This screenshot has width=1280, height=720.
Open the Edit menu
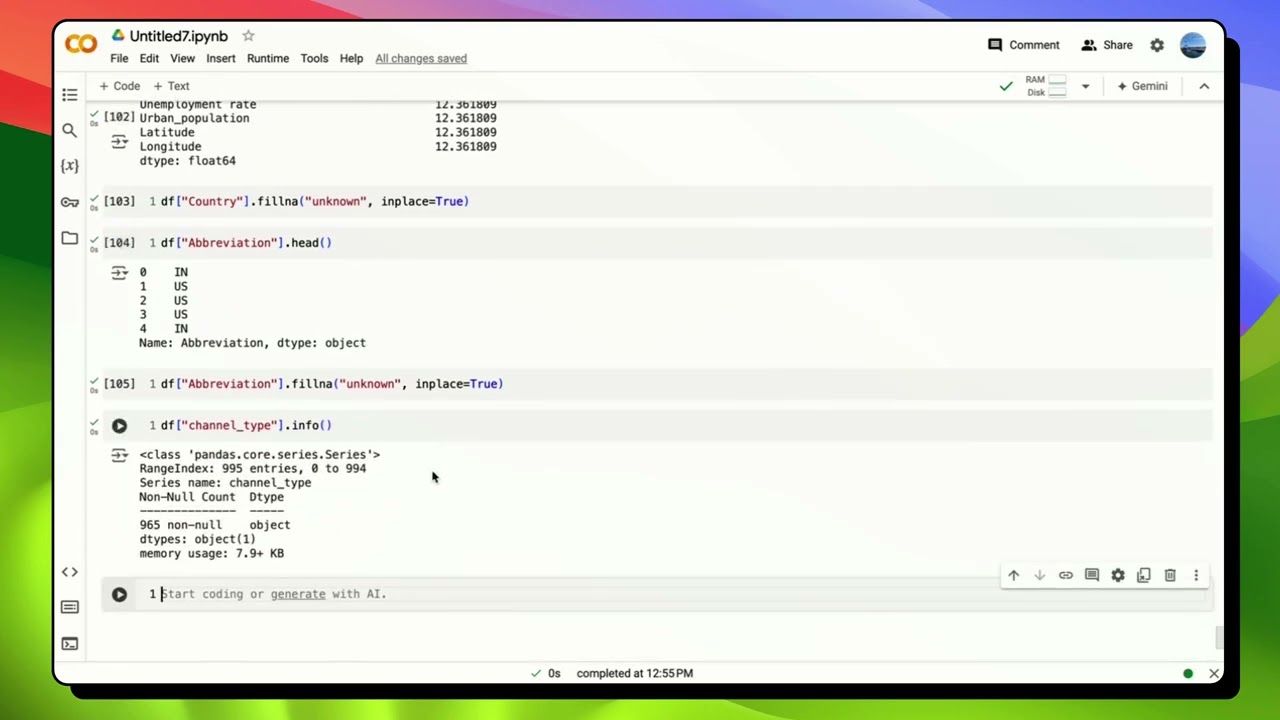point(149,58)
